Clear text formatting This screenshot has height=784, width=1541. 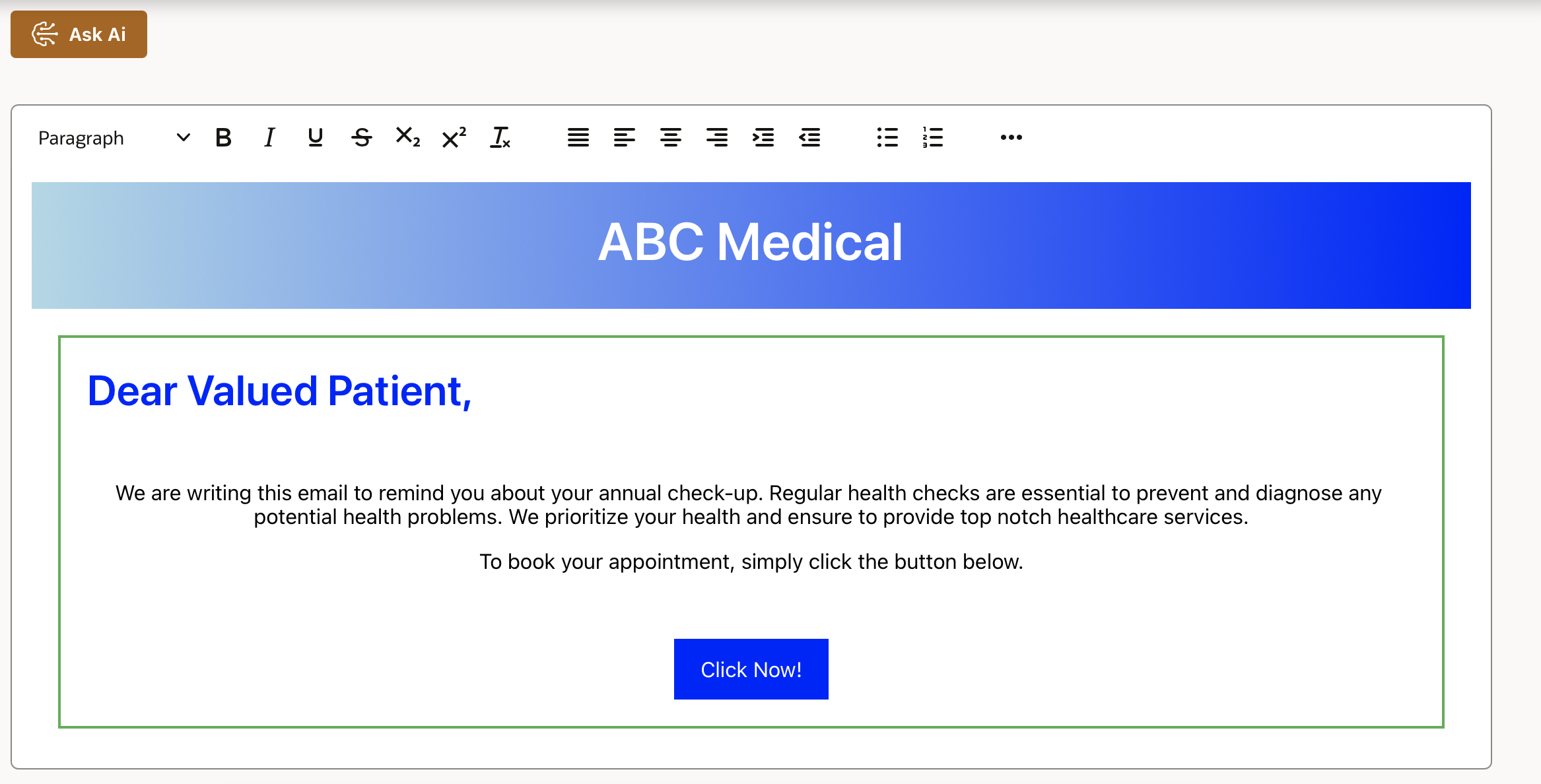tap(500, 138)
